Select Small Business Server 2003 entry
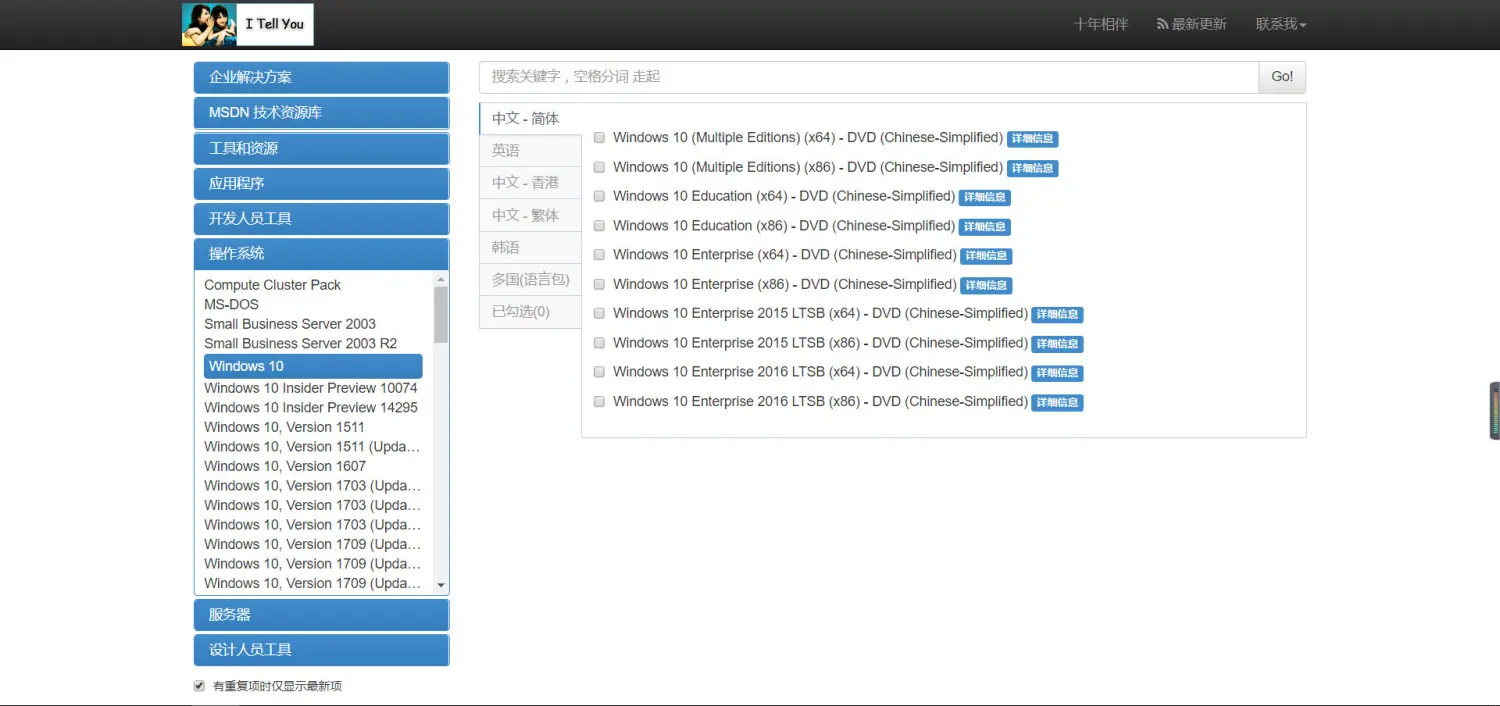Screen dimensions: 1500x706 [x=290, y=324]
